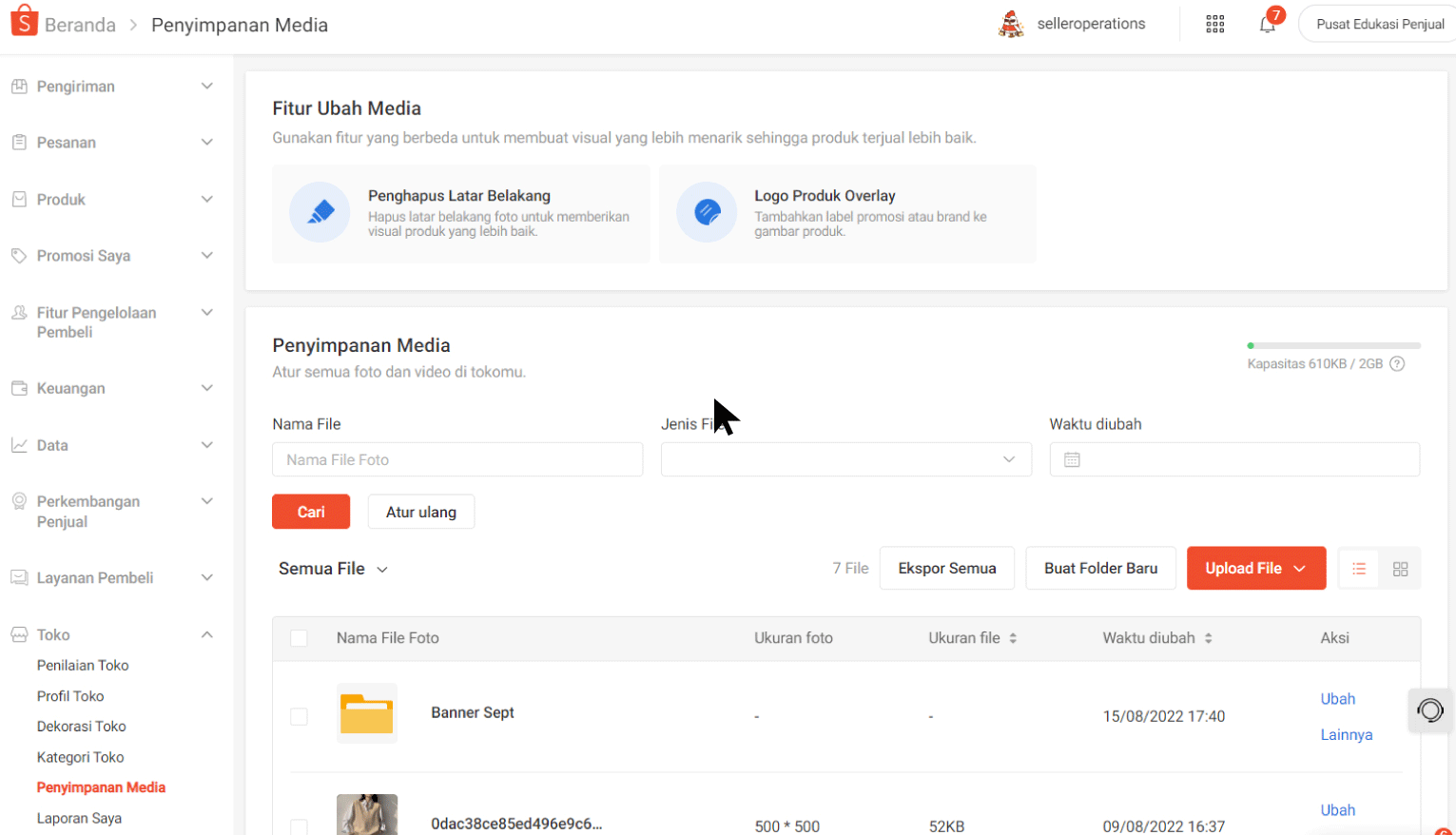1456x835 pixels.
Task: Open the apps grid menu icon
Action: (x=1214, y=25)
